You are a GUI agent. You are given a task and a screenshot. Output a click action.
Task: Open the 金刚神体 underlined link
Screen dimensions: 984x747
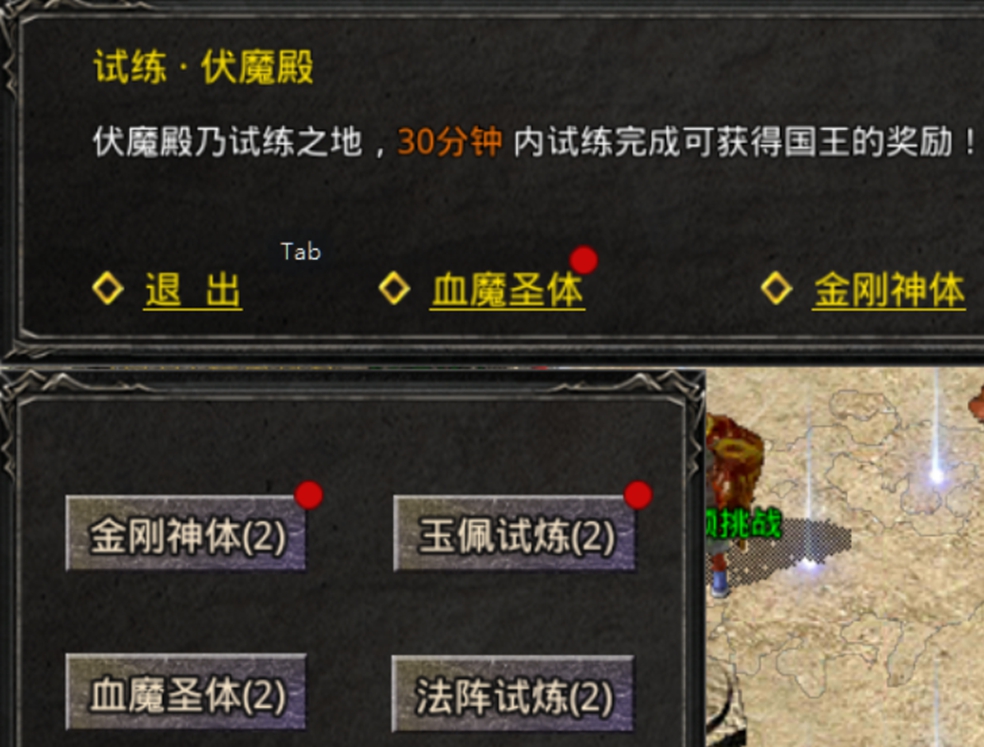click(889, 290)
